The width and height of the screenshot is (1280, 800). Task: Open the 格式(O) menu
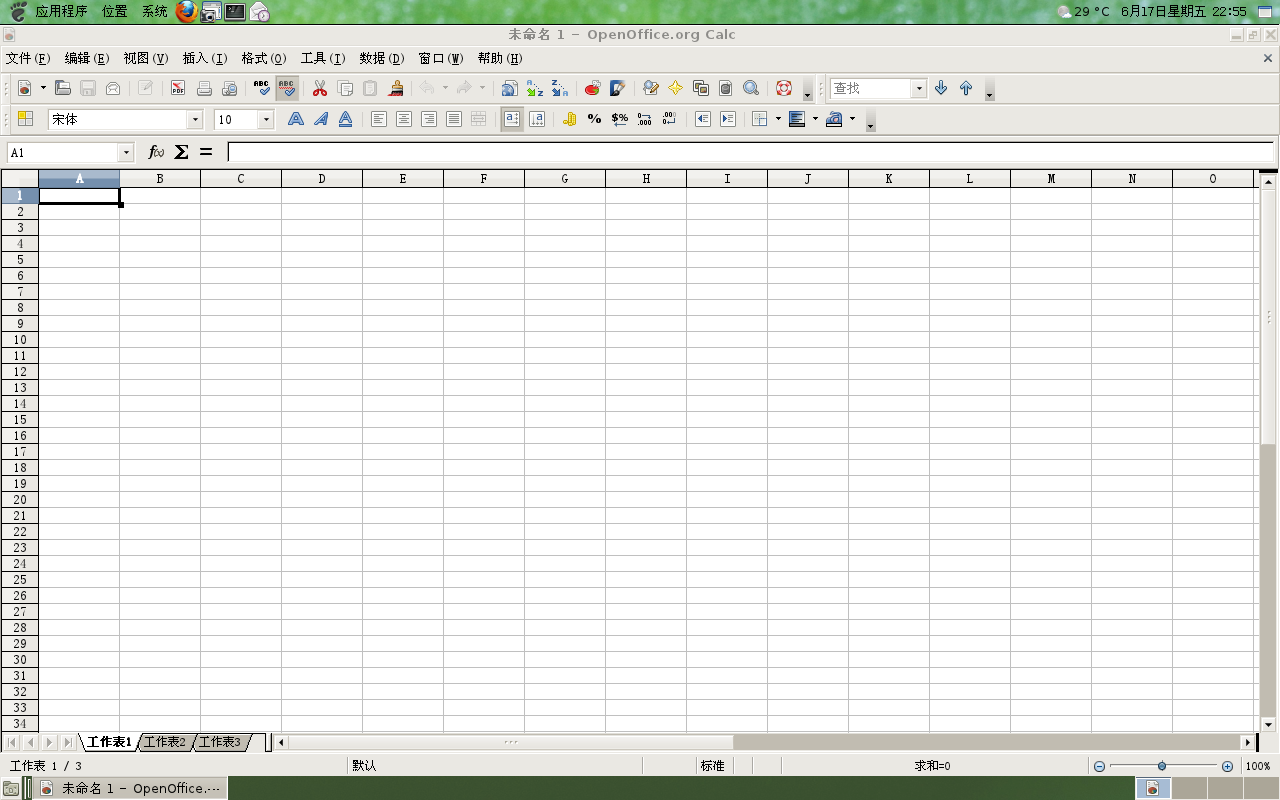(264, 58)
